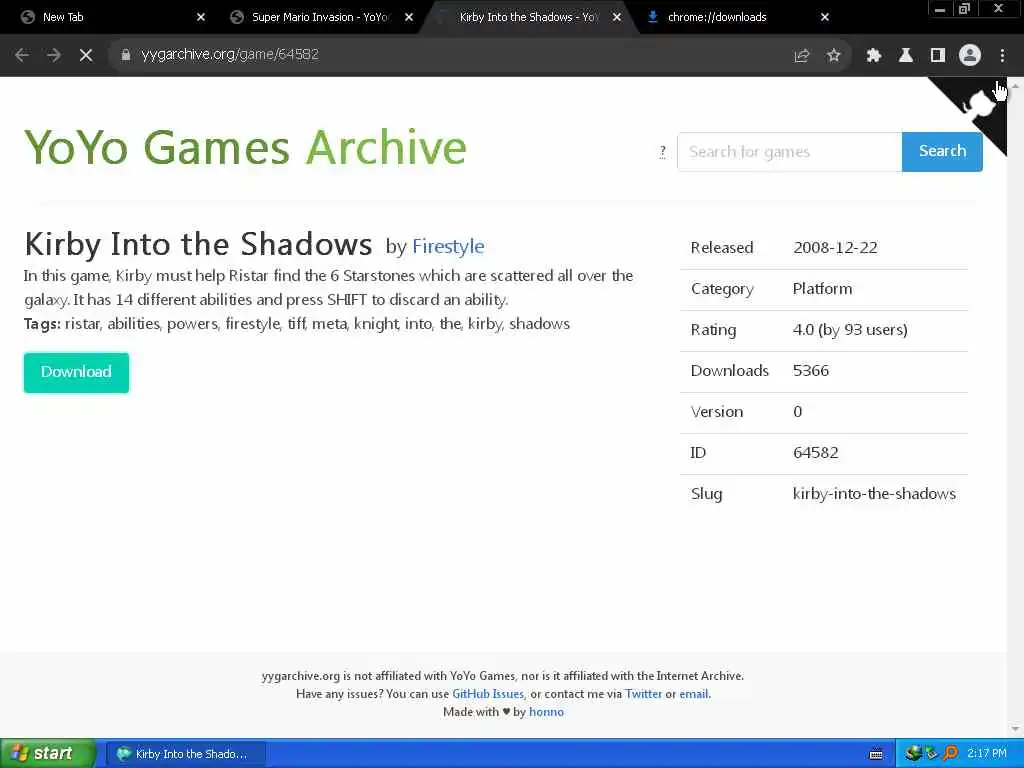Click the Chrome Labs flask icon
The width and height of the screenshot is (1024, 768).
click(906, 56)
